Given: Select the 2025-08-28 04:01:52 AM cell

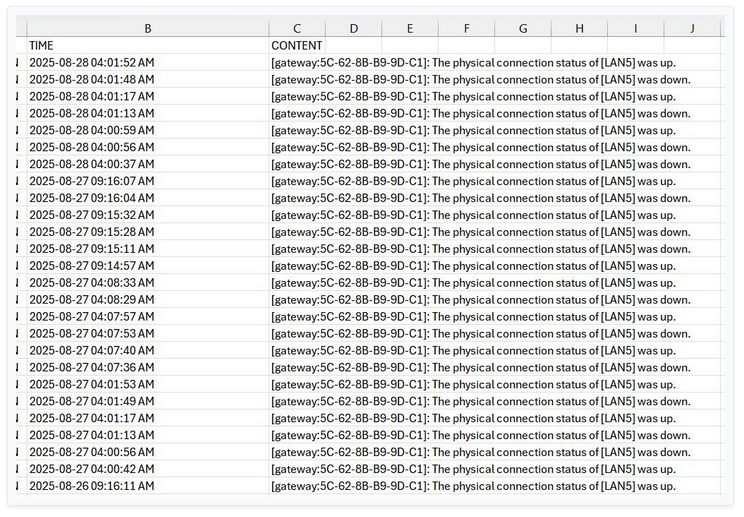Looking at the screenshot, I should (x=148, y=63).
